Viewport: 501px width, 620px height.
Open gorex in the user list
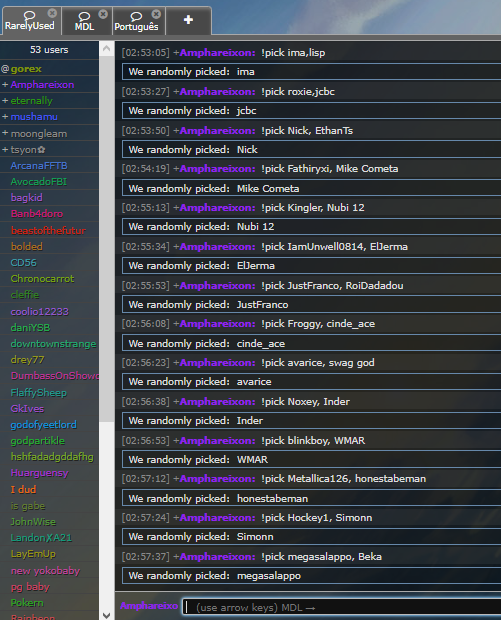(26, 69)
